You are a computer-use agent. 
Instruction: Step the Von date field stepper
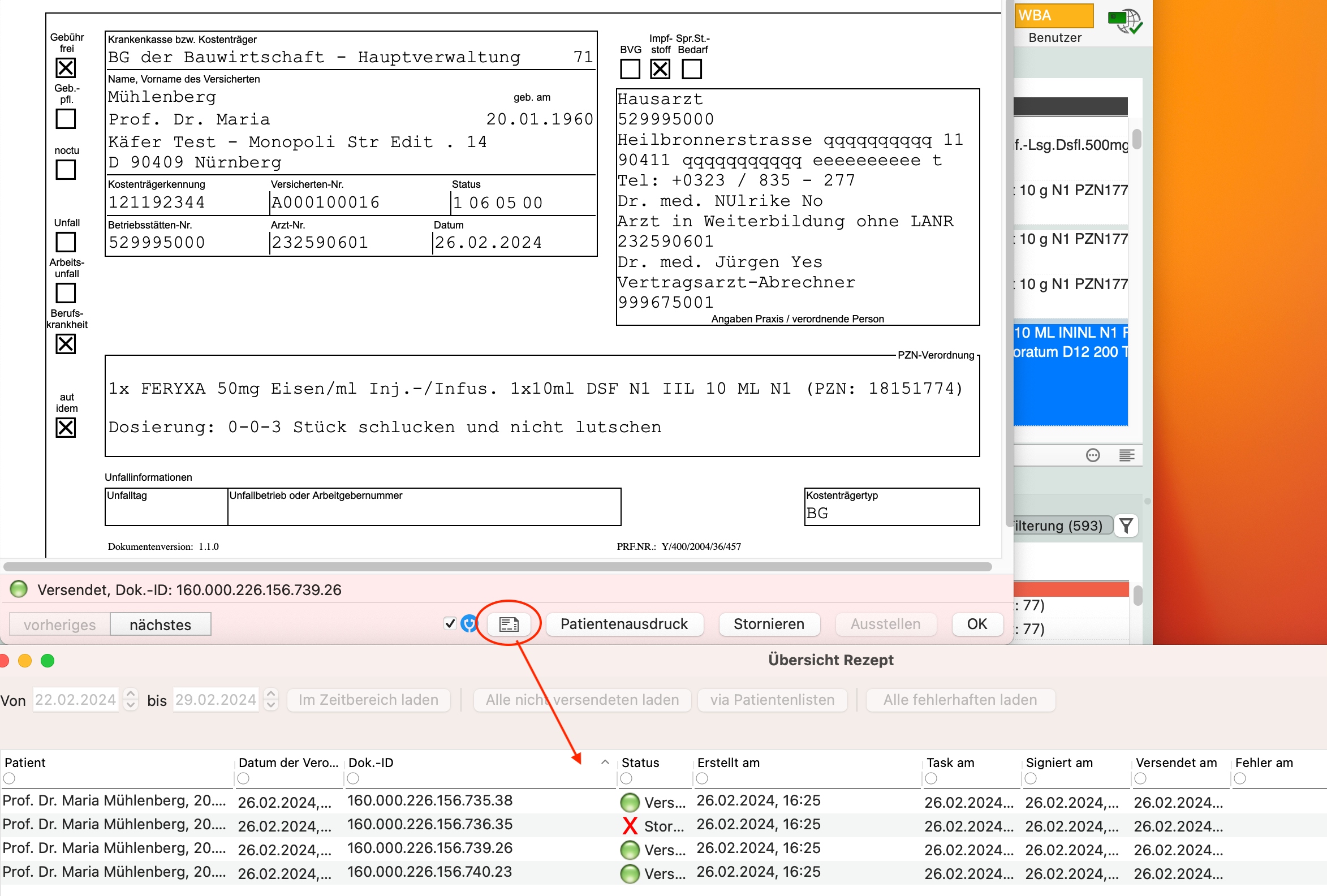131,699
